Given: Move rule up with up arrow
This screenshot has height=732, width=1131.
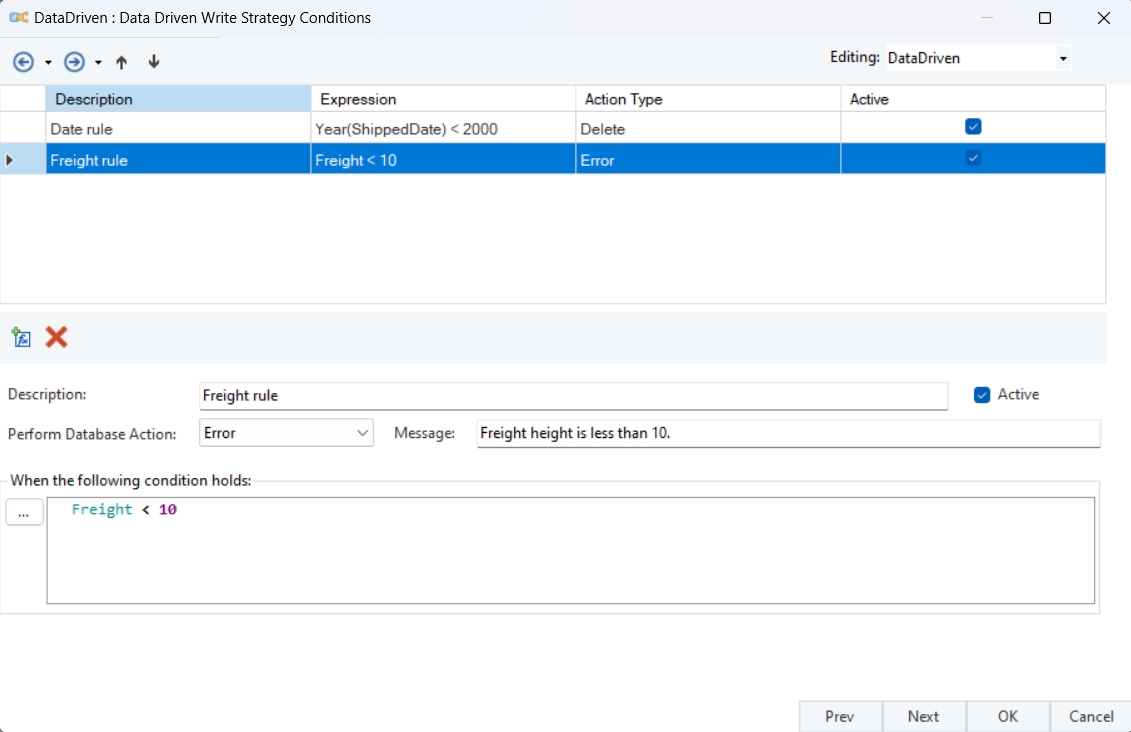Looking at the screenshot, I should click(x=122, y=62).
